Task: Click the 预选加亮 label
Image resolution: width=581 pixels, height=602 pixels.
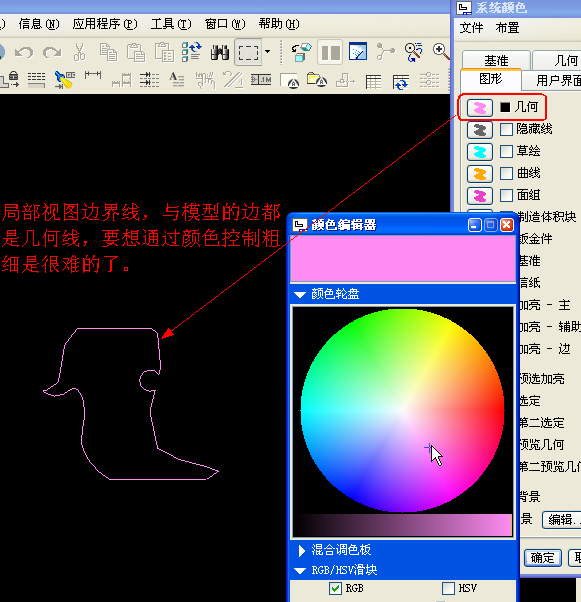Action: coord(541,379)
